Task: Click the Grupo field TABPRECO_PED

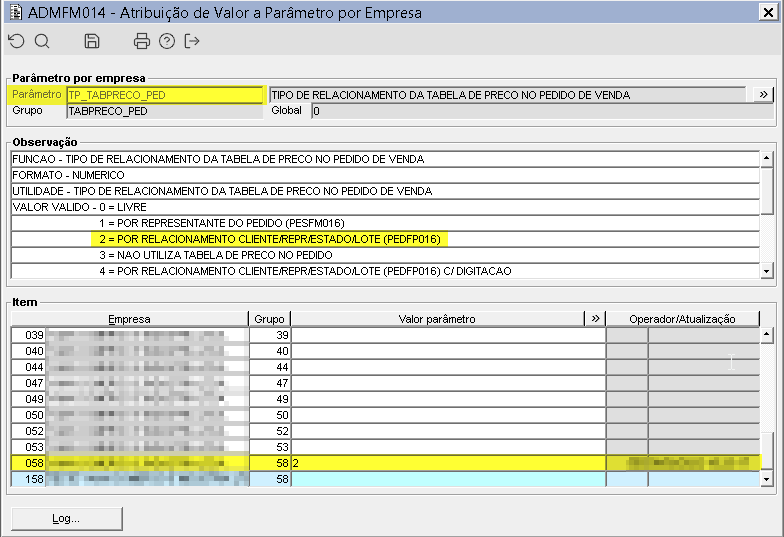Action: pyautogui.click(x=164, y=111)
